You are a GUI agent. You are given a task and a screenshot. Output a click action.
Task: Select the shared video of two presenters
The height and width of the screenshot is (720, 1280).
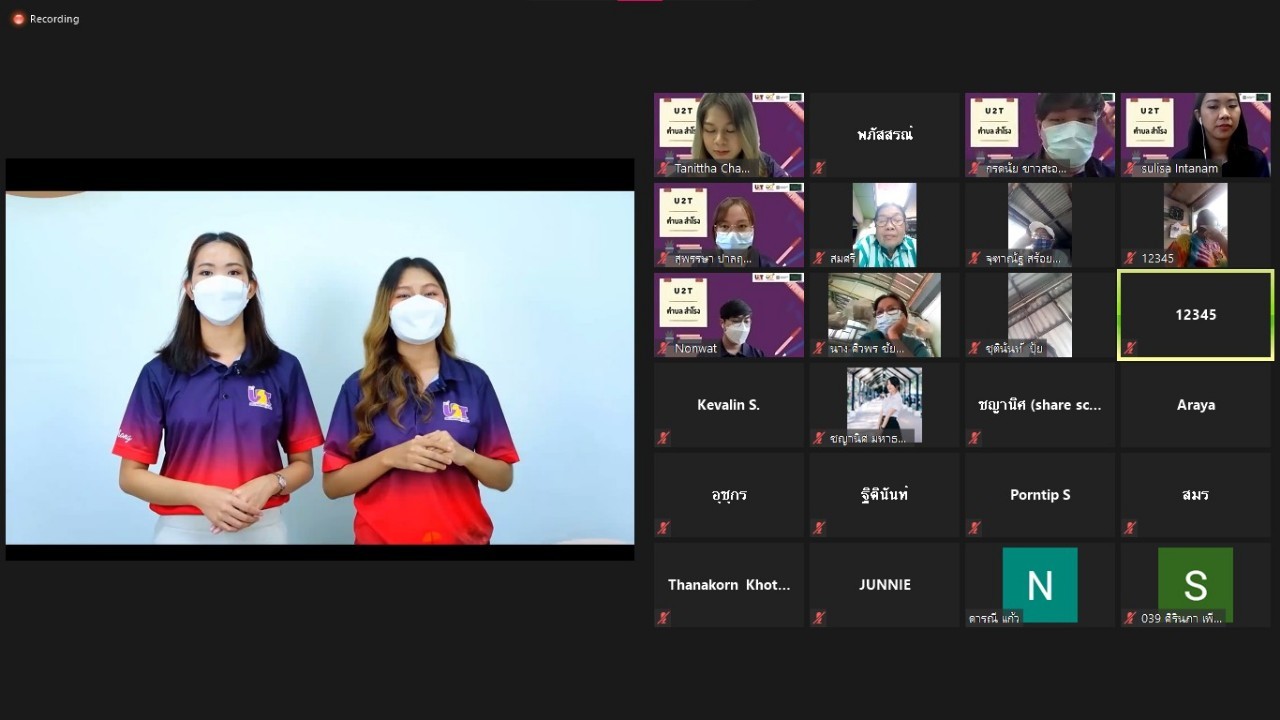[x=320, y=368]
